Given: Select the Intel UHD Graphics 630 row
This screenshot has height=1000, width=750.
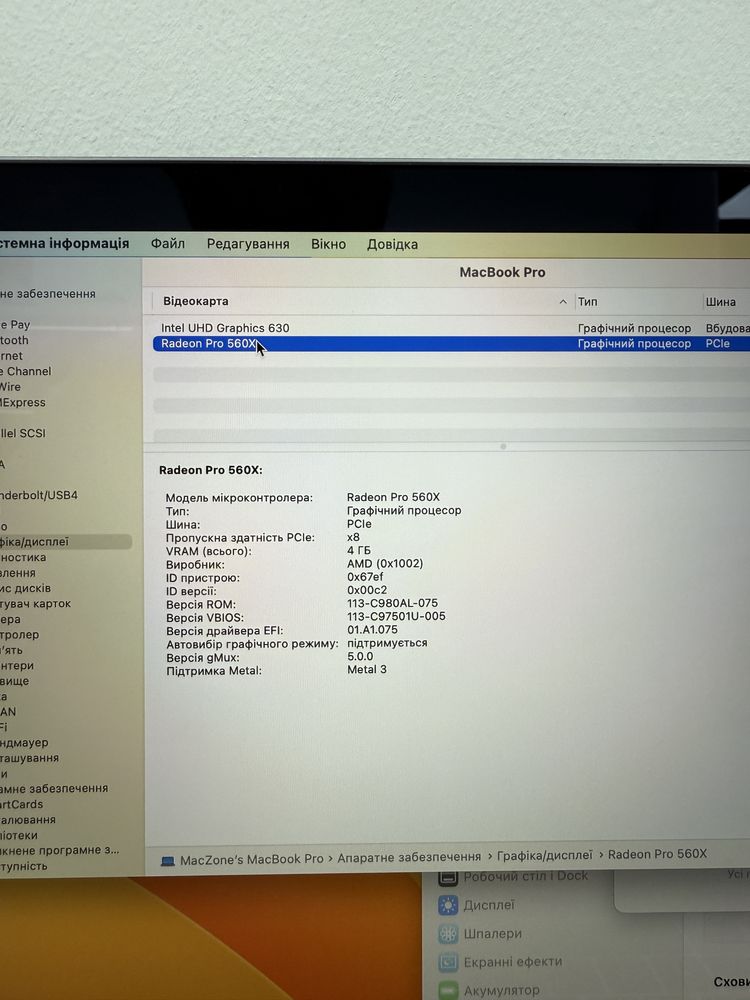Looking at the screenshot, I should tap(452, 328).
